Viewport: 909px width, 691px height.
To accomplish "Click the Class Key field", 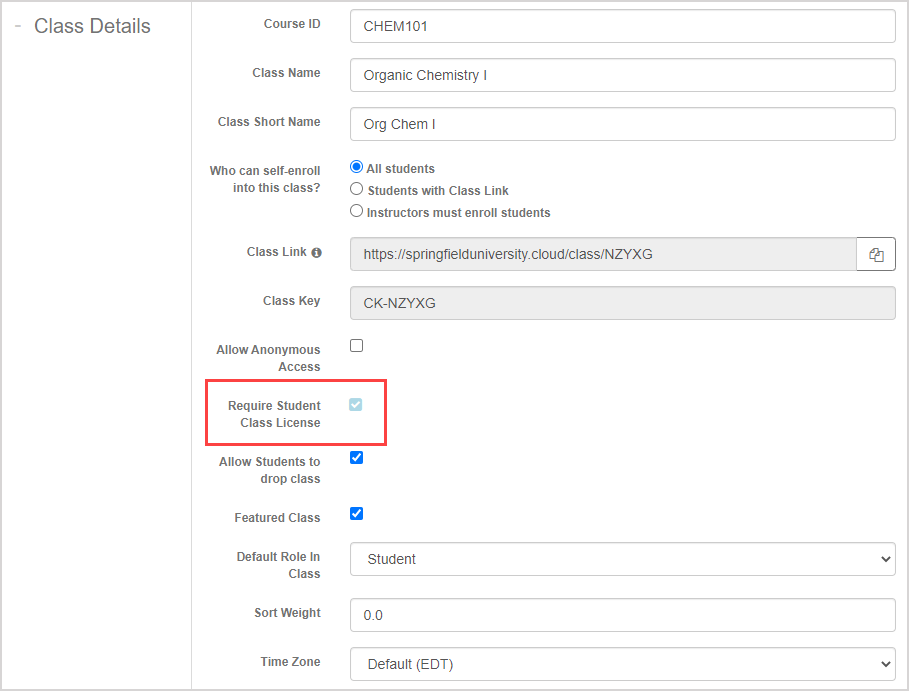I will point(622,303).
